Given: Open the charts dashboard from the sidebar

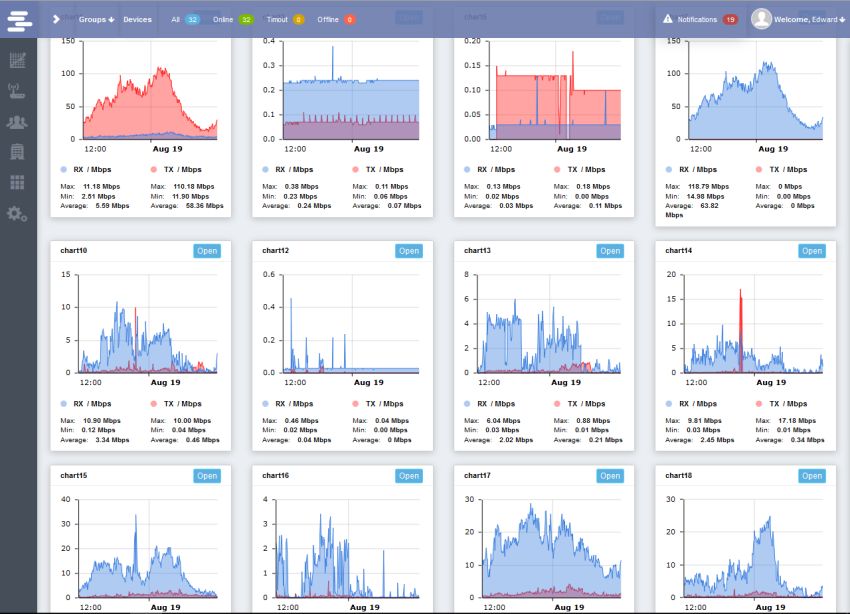Looking at the screenshot, I should tap(17, 60).
